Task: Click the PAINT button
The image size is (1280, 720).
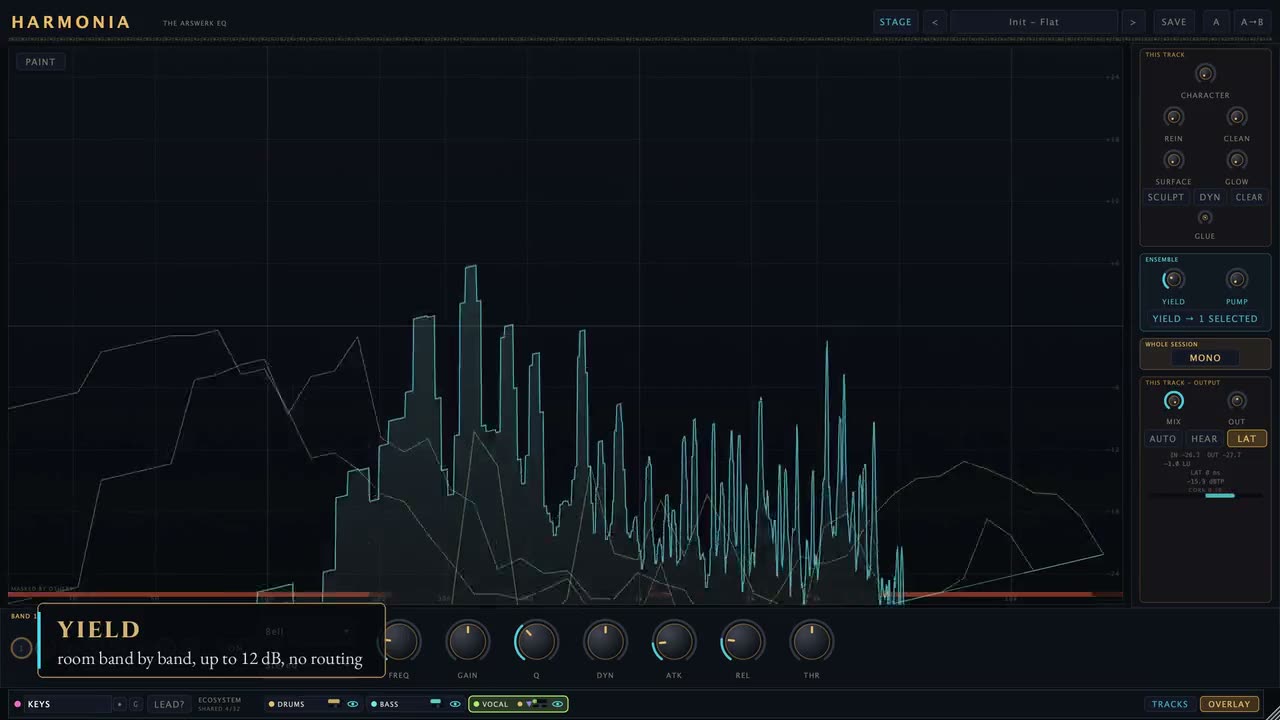Action: coord(41,62)
